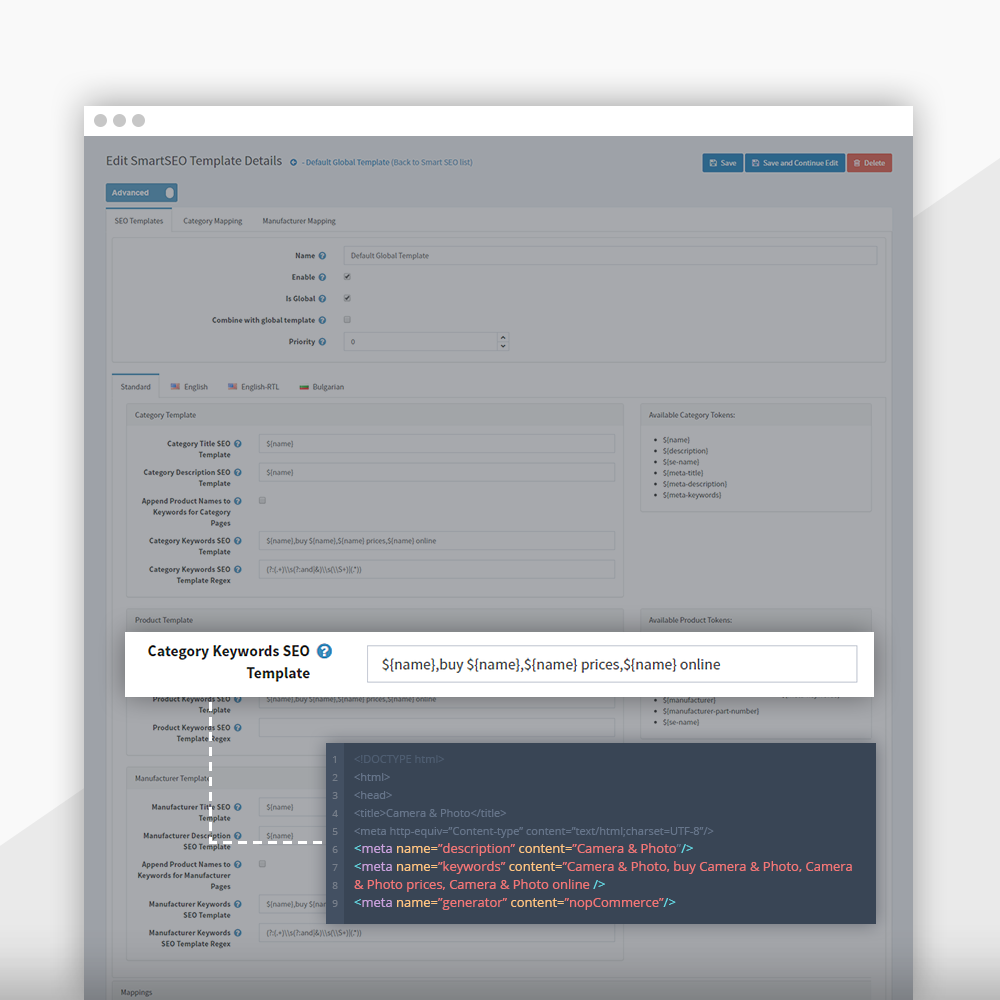Image resolution: width=1000 pixels, height=1000 pixels.
Task: Click the Priority help icon
Action: click(x=322, y=342)
